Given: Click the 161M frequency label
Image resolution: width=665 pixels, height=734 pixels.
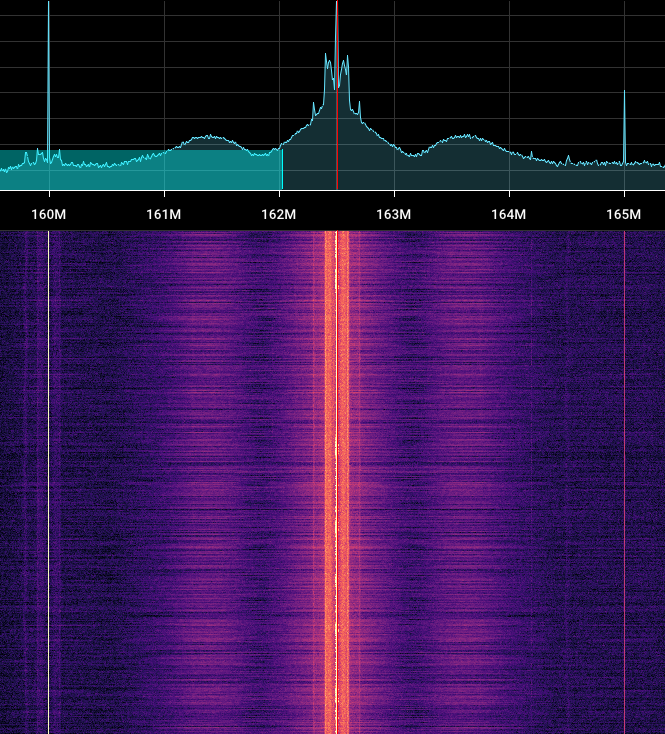Looking at the screenshot, I should 164,214.
